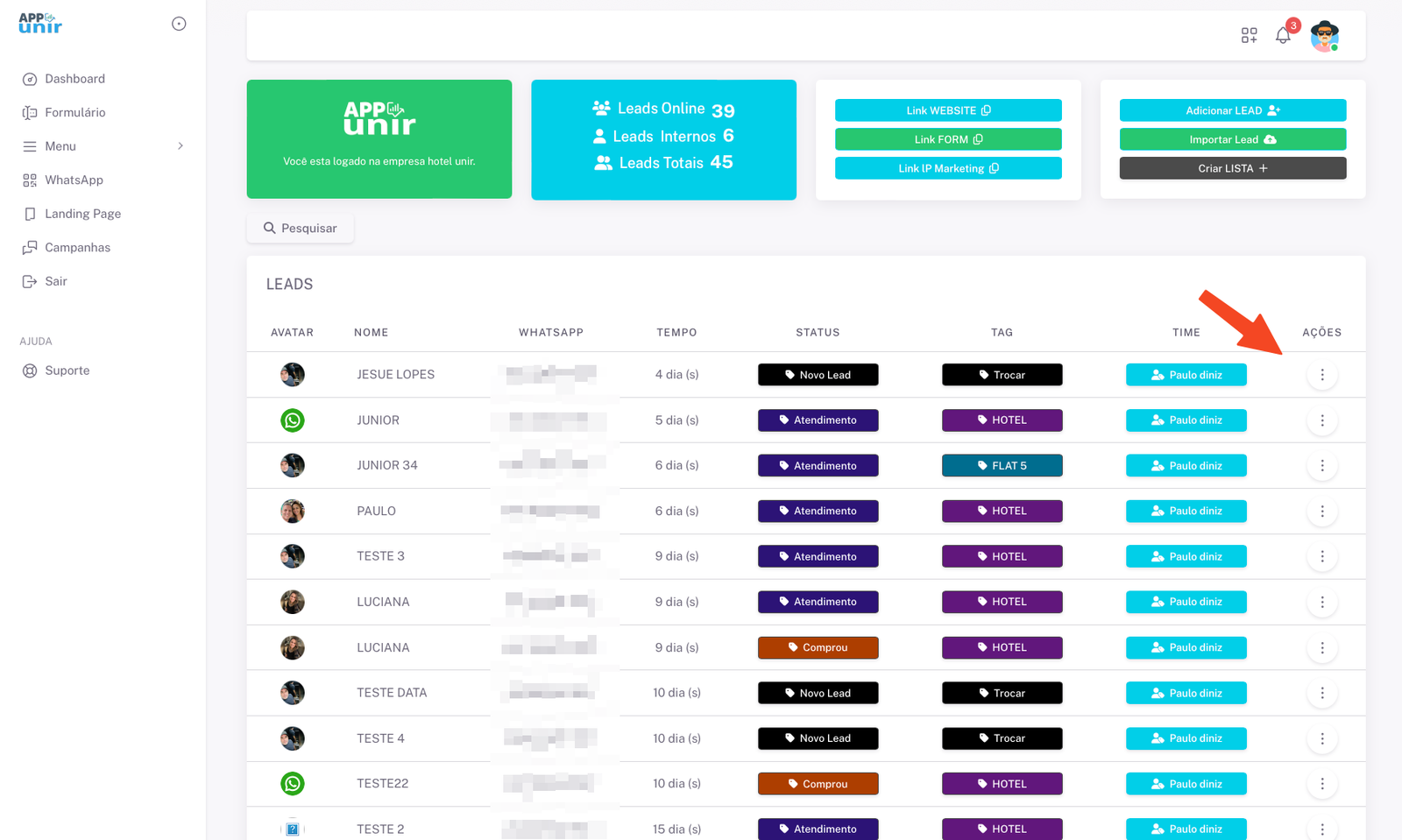1402x840 pixels.
Task: Click the notification bell icon
Action: coord(1283,36)
